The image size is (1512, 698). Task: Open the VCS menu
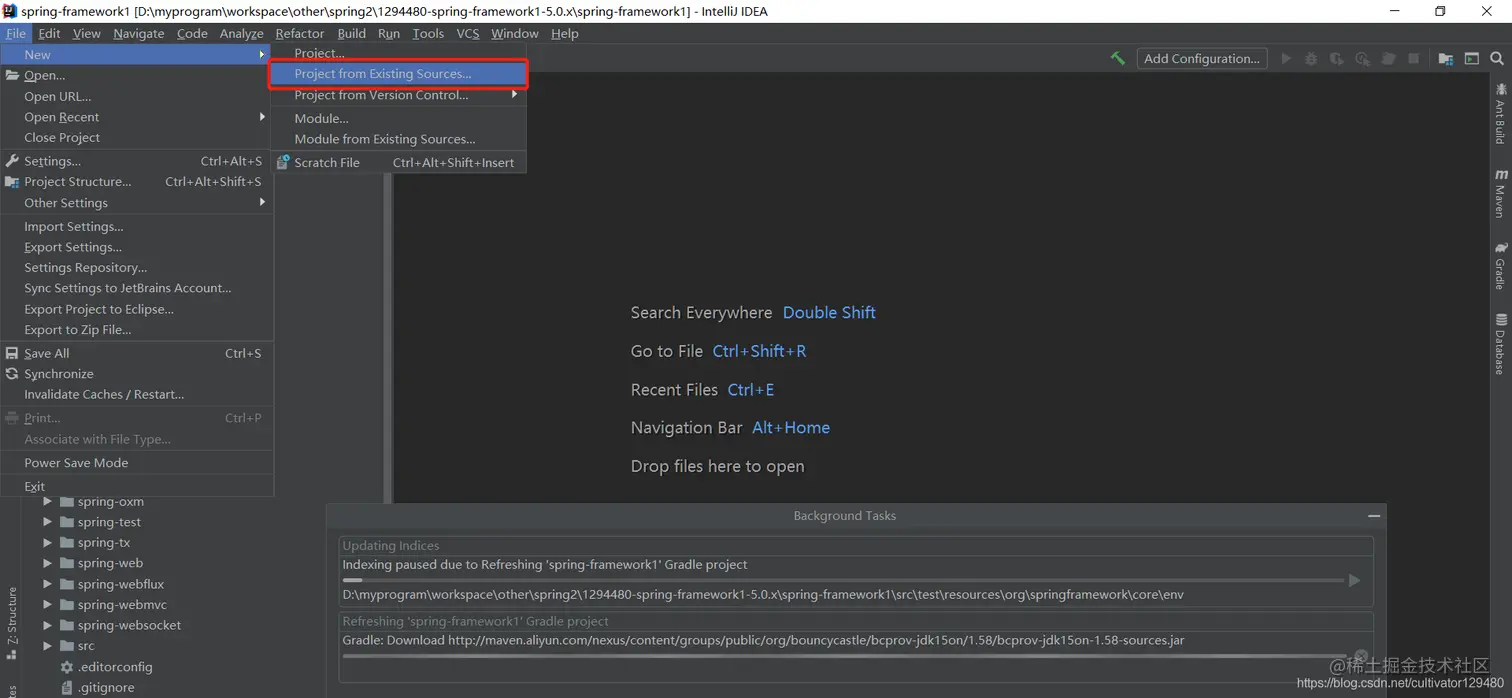[468, 33]
